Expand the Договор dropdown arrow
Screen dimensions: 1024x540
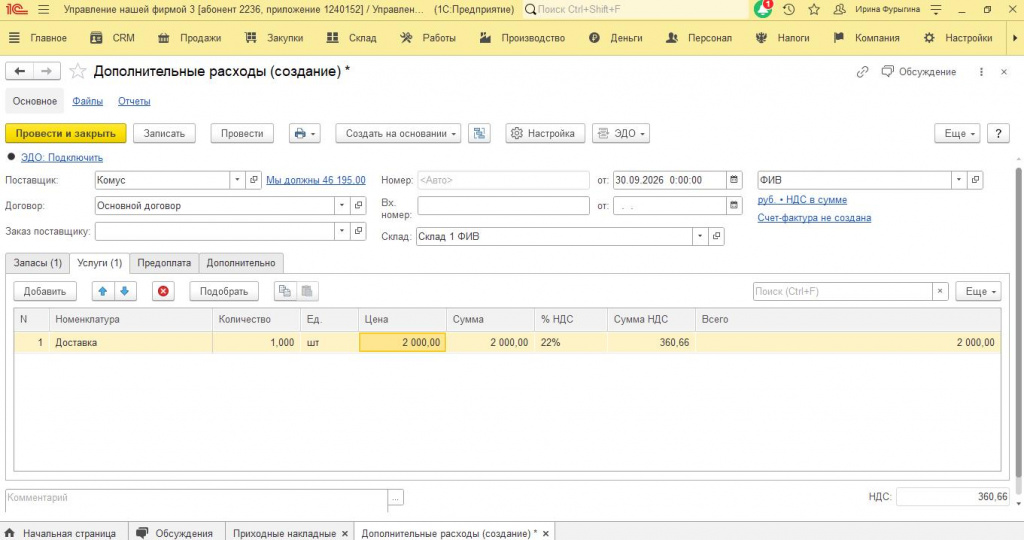(x=342, y=205)
